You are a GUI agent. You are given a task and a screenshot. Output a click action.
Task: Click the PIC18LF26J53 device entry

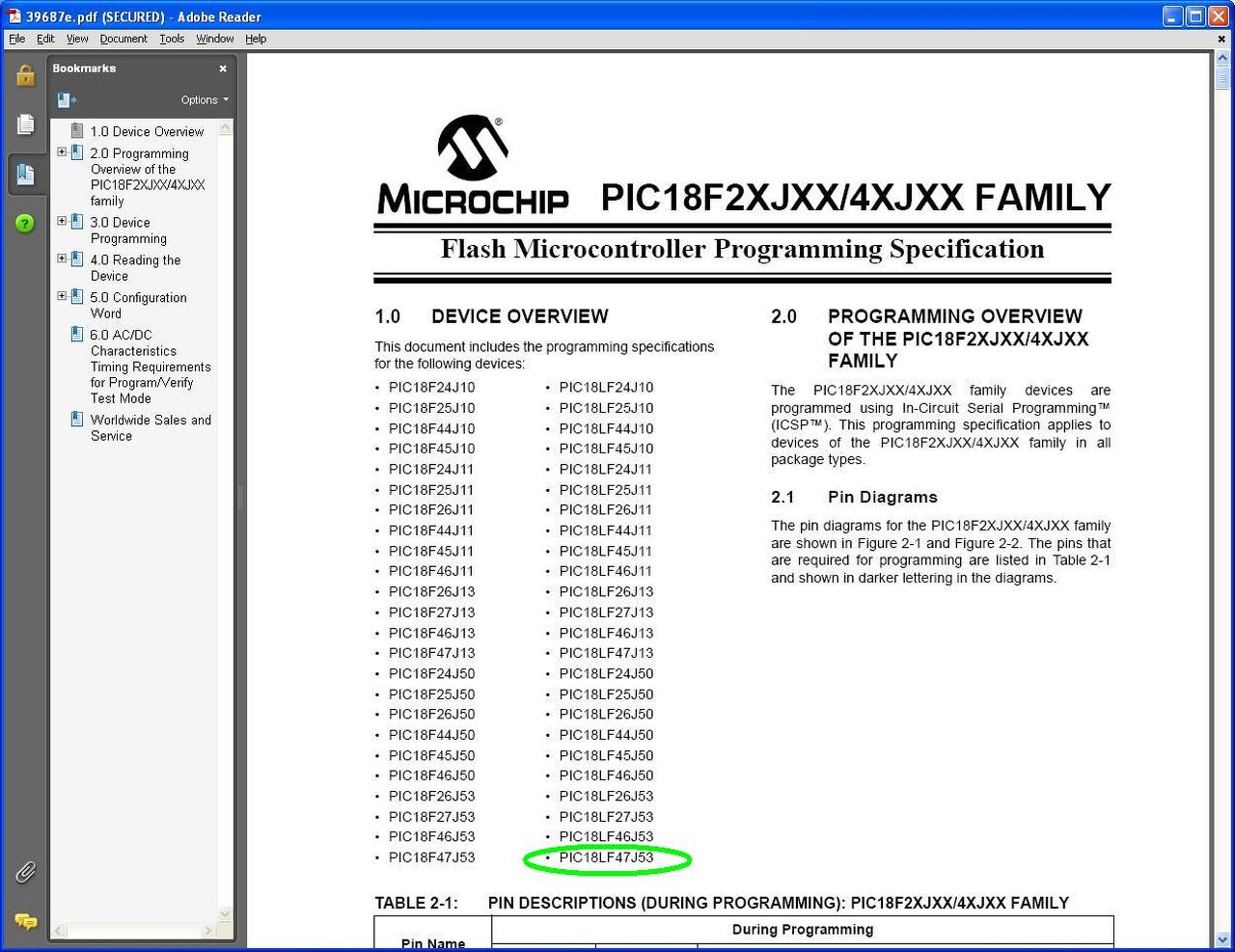point(606,797)
